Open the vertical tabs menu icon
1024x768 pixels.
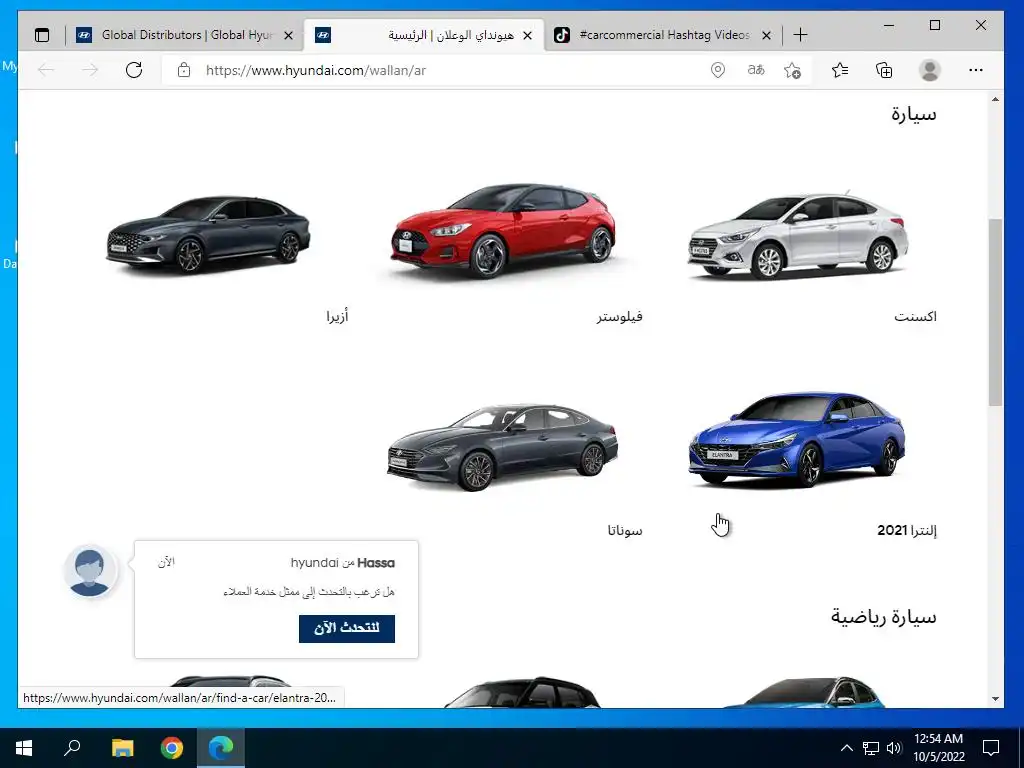click(x=42, y=35)
